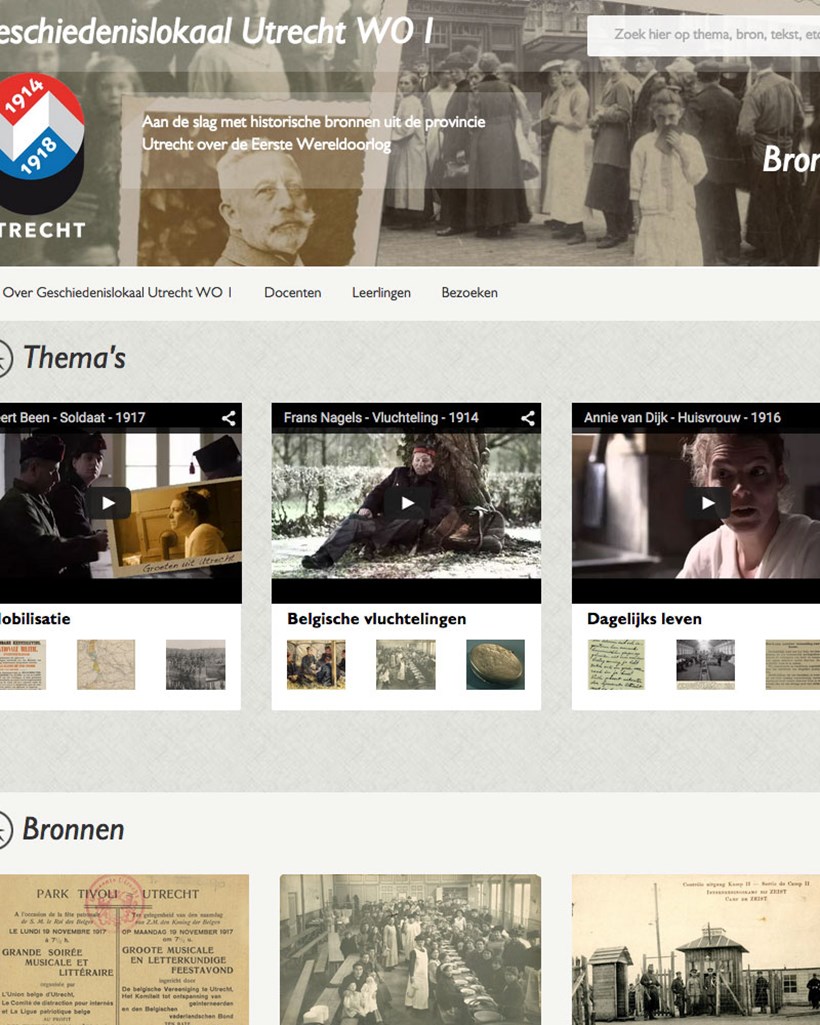Open the map thumbnail under Mobilisatie
The image size is (820, 1025).
pyautogui.click(x=106, y=664)
